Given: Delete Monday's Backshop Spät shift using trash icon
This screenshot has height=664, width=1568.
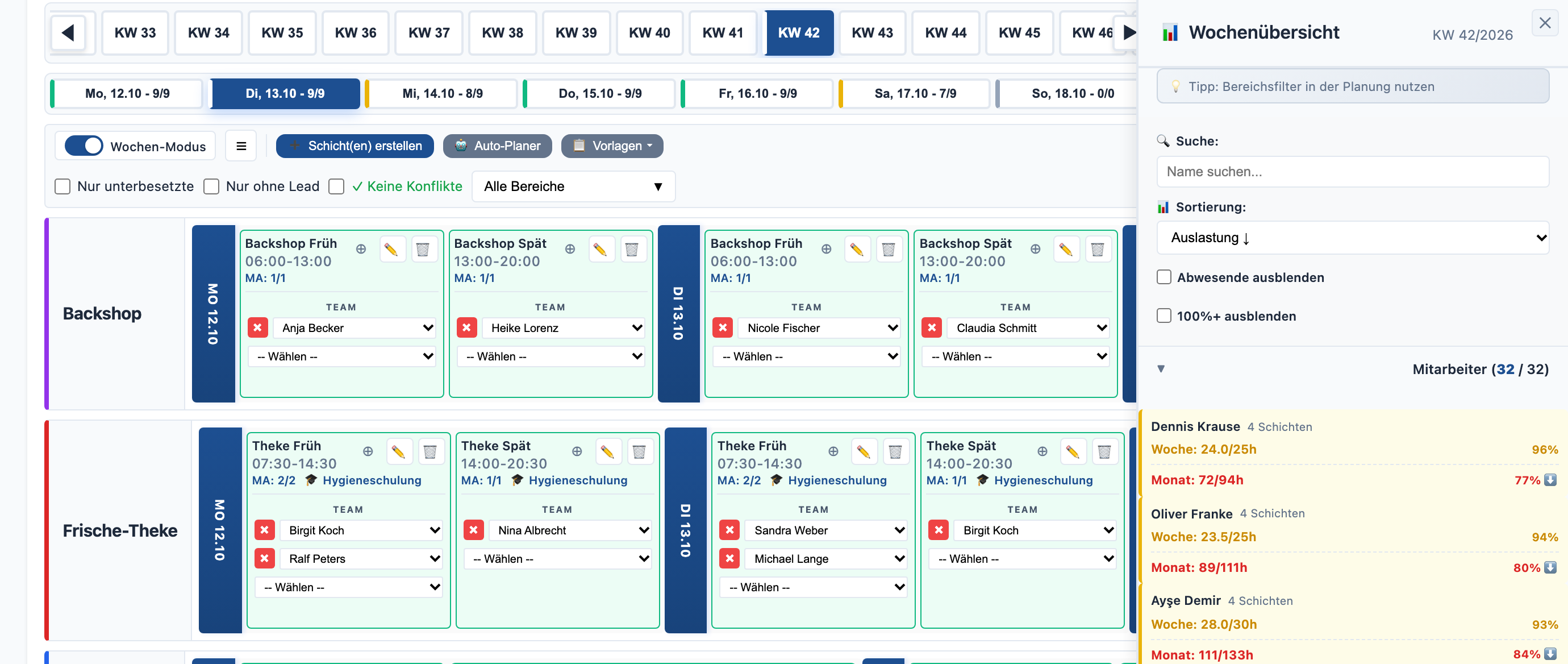Looking at the screenshot, I should [x=631, y=249].
